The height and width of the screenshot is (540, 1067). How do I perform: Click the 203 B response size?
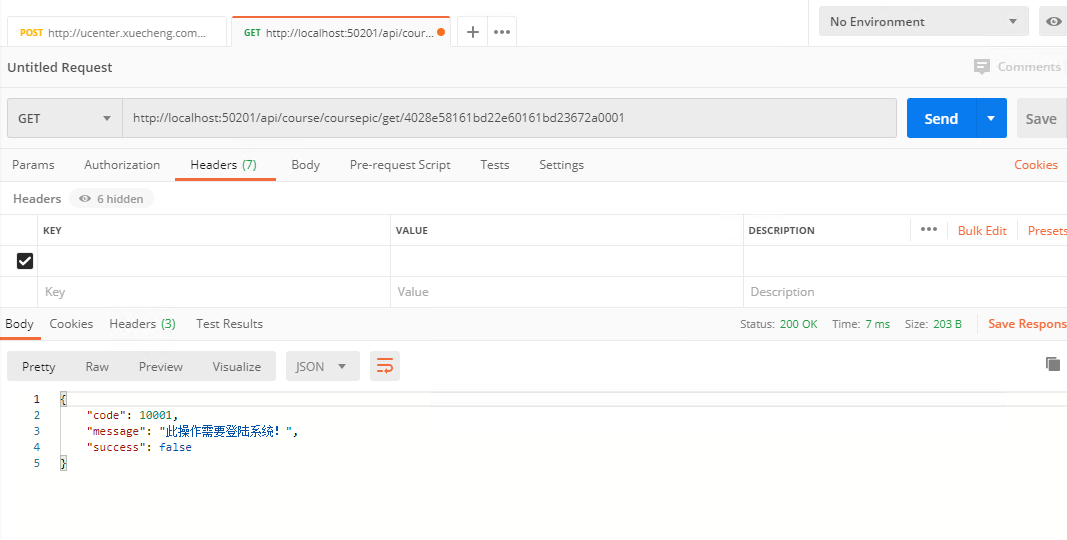coord(947,324)
